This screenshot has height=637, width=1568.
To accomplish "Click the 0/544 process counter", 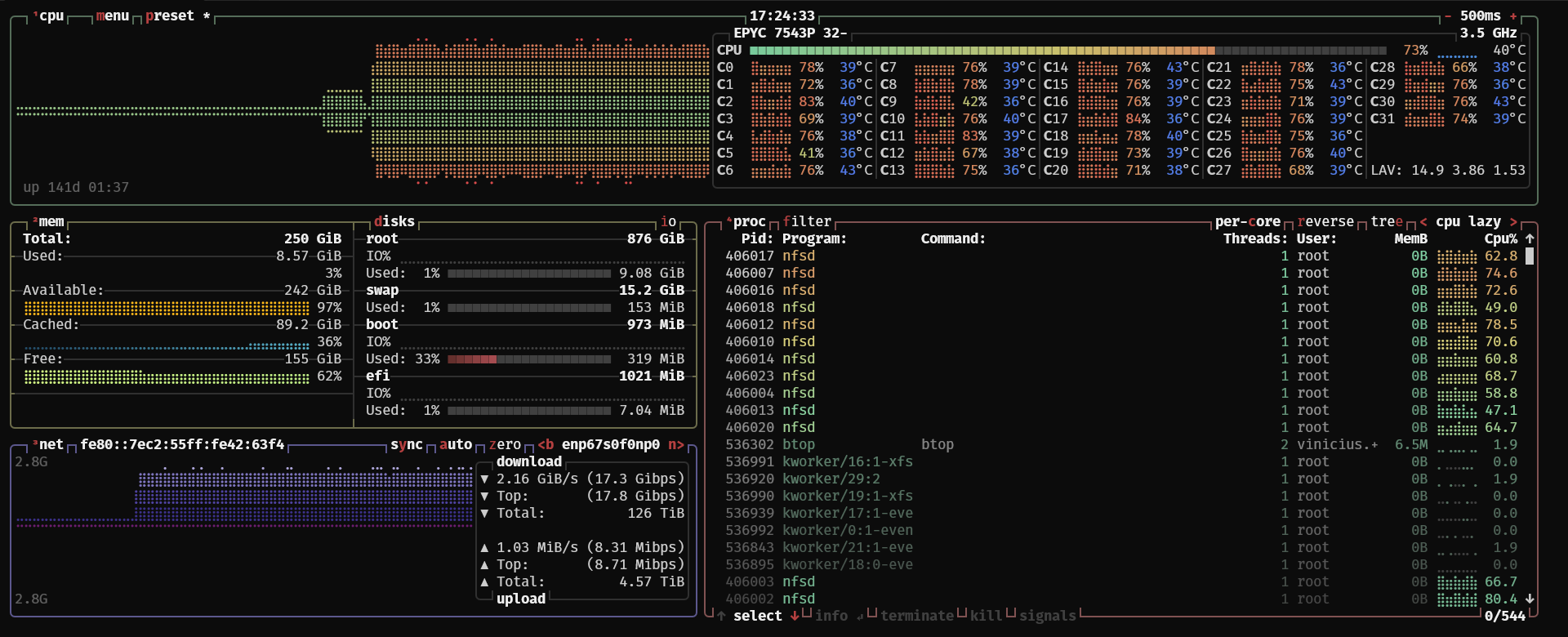I will pyautogui.click(x=1505, y=616).
